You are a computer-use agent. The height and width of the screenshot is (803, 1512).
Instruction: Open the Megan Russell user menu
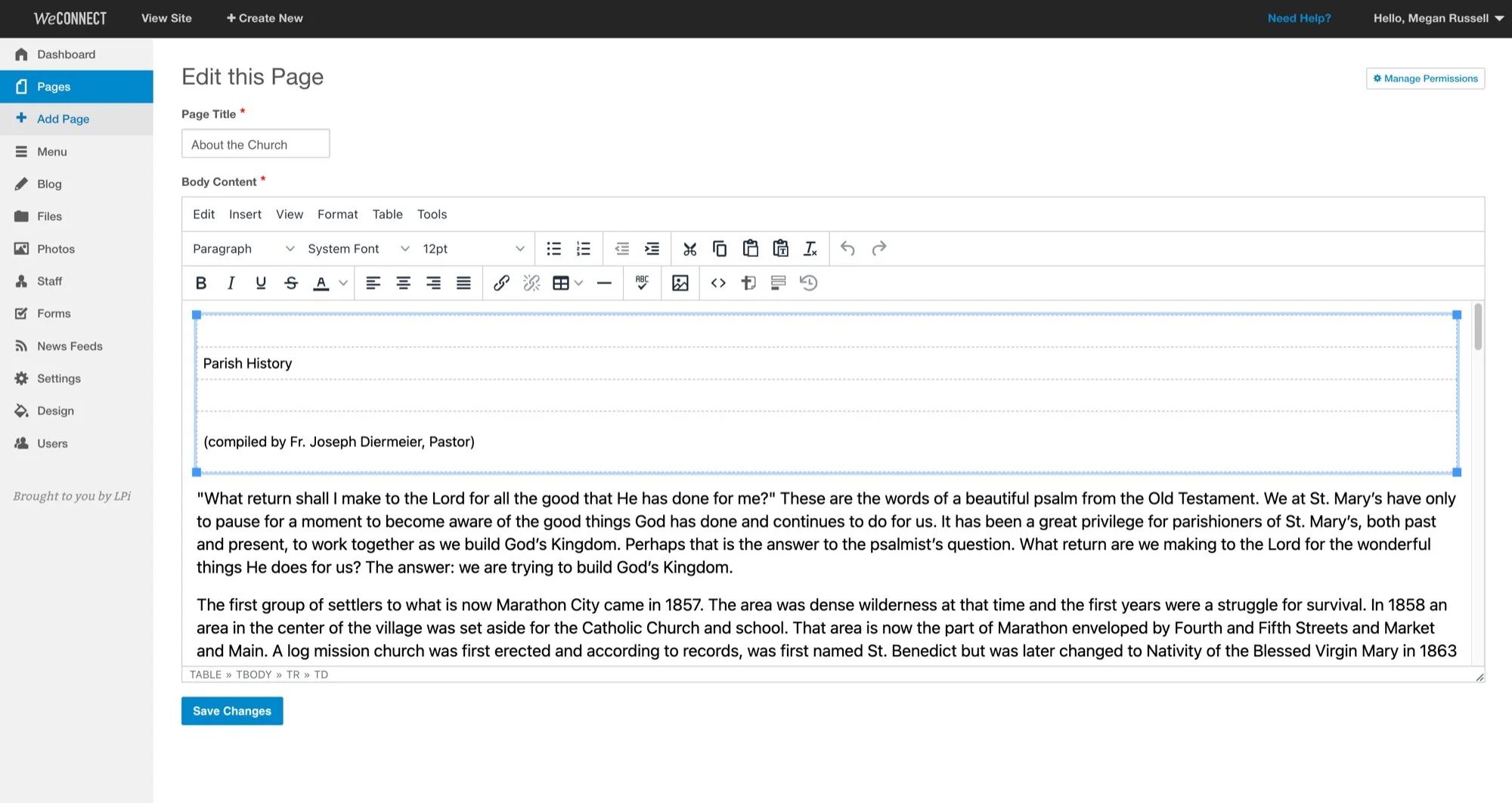pos(1438,18)
